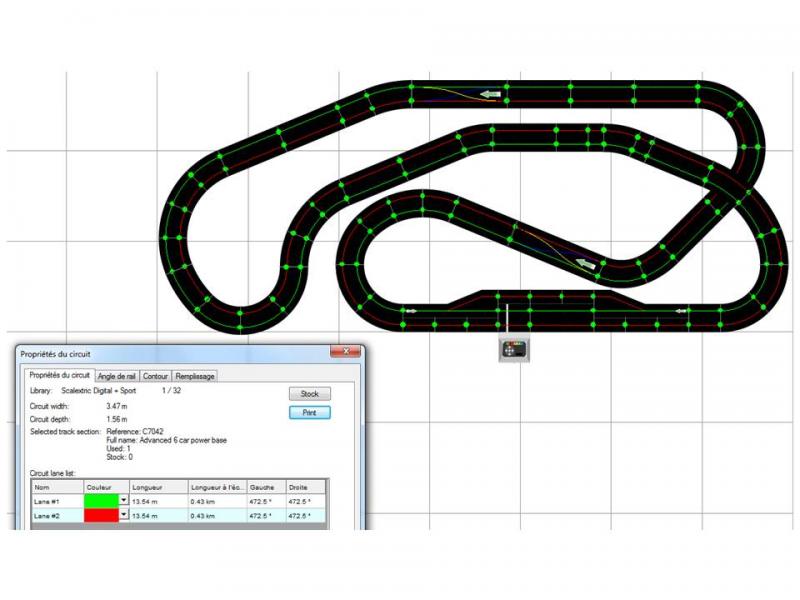This screenshot has width=800, height=600.
Task: Pick the green Lane #1 colour swatch
Action: 103,499
